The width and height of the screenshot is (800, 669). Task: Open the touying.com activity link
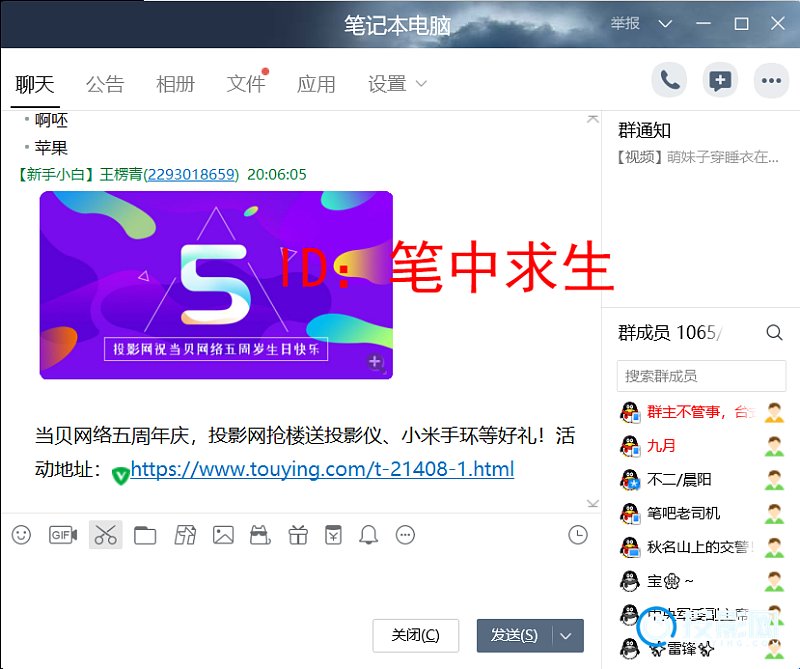pos(322,469)
